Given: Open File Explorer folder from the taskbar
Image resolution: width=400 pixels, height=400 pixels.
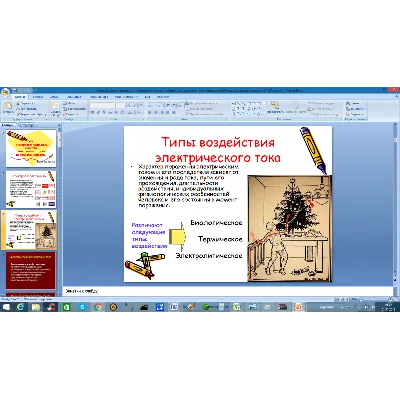Looking at the screenshot, I should point(36,307).
